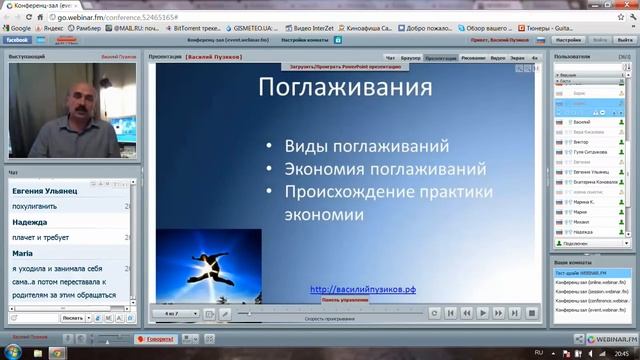Click the Chrome reload page button
Viewport: 640px width, 360px height.
tap(29, 17)
